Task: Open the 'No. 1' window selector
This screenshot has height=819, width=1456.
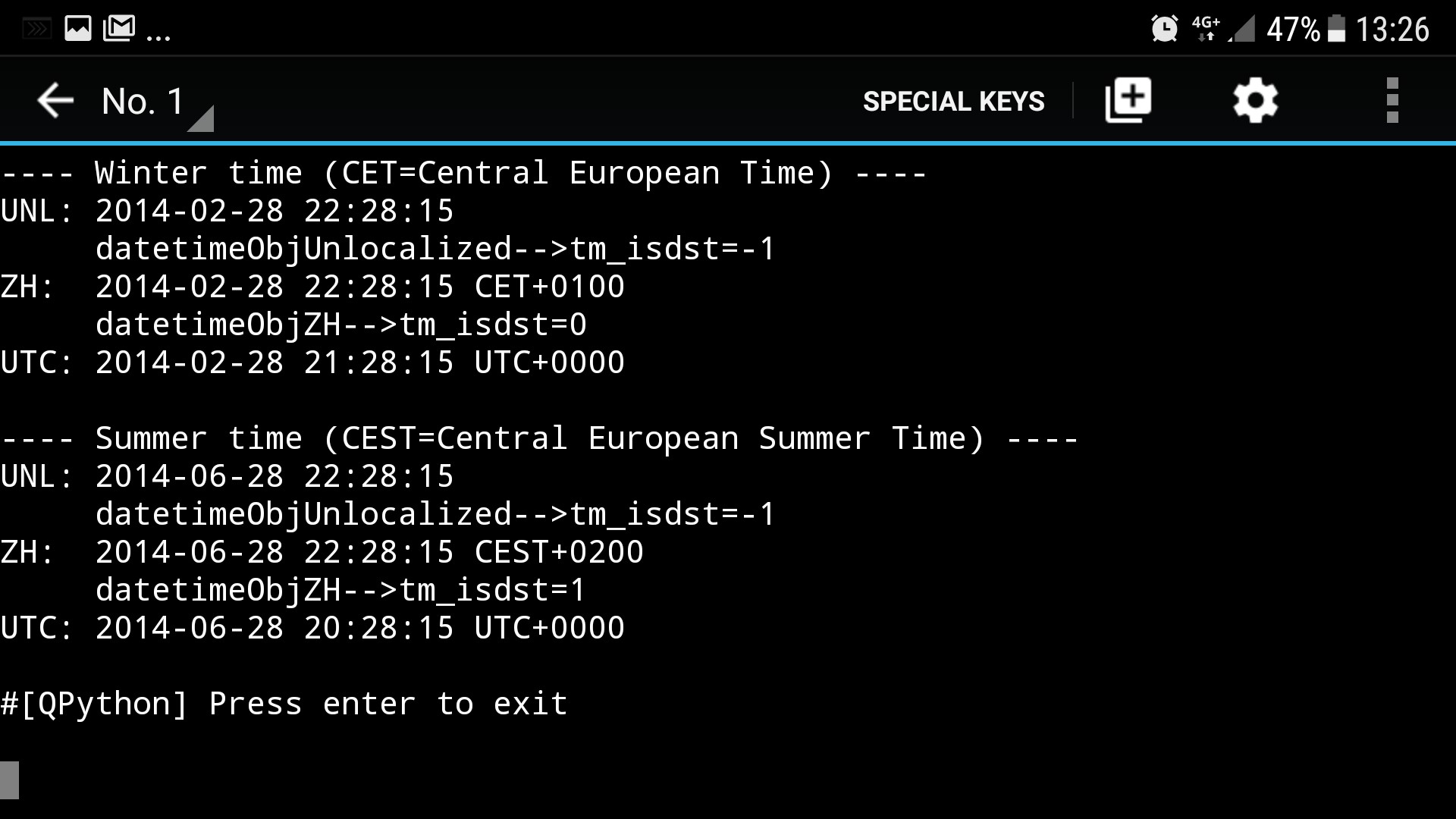Action: pyautogui.click(x=143, y=101)
